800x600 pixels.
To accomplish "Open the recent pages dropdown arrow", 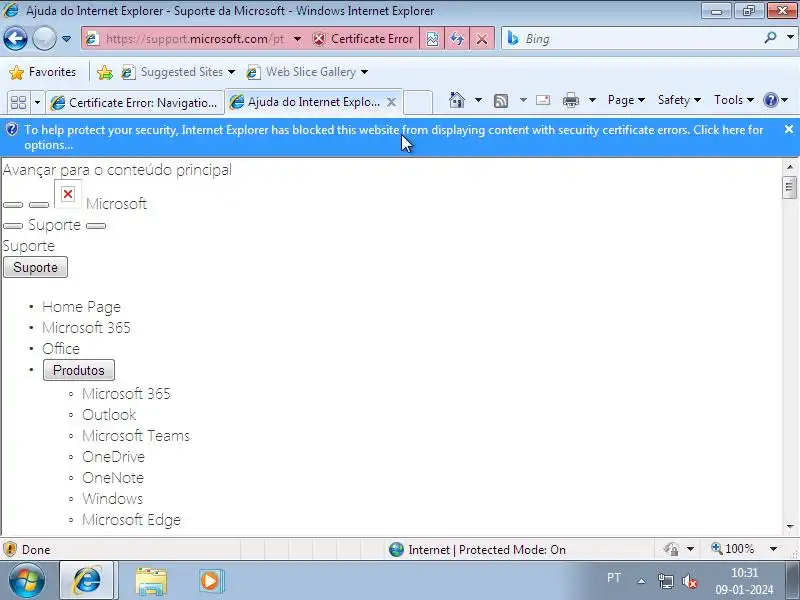I will coord(66,39).
